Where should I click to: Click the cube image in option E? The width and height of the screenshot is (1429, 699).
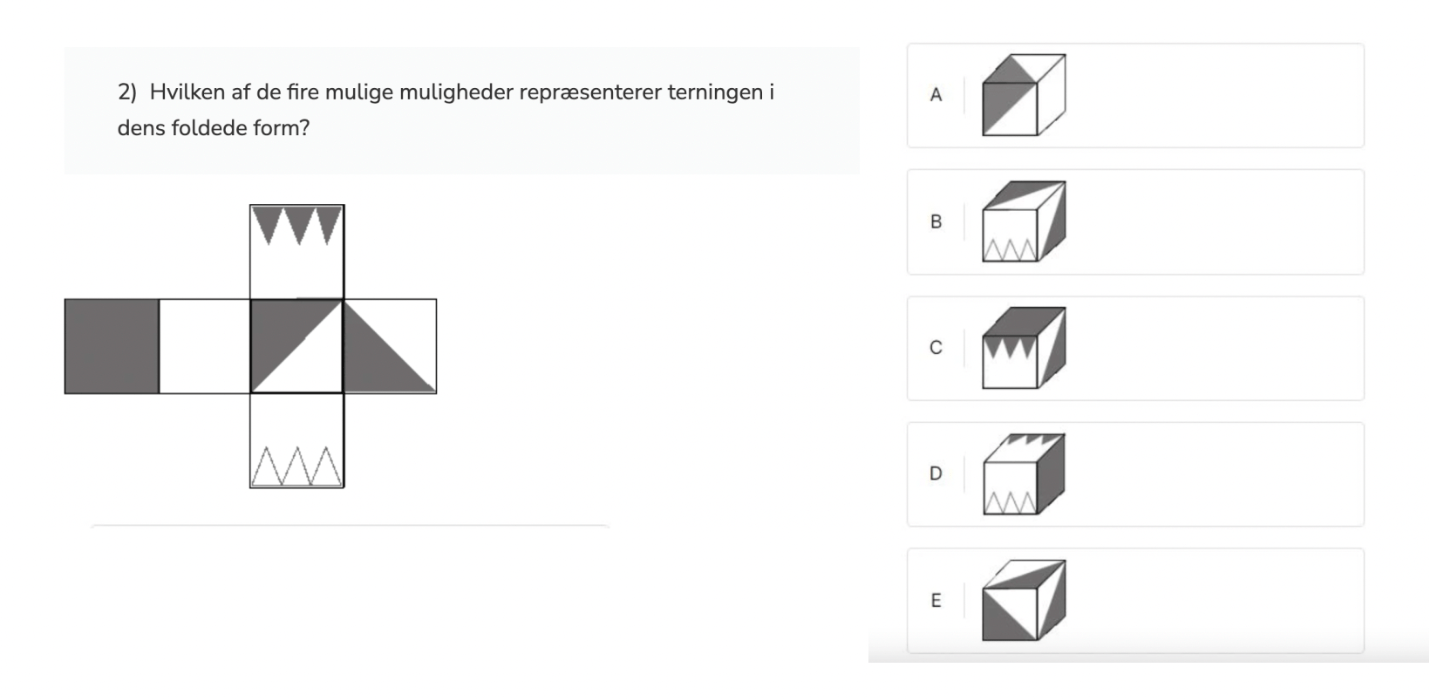pos(1024,601)
